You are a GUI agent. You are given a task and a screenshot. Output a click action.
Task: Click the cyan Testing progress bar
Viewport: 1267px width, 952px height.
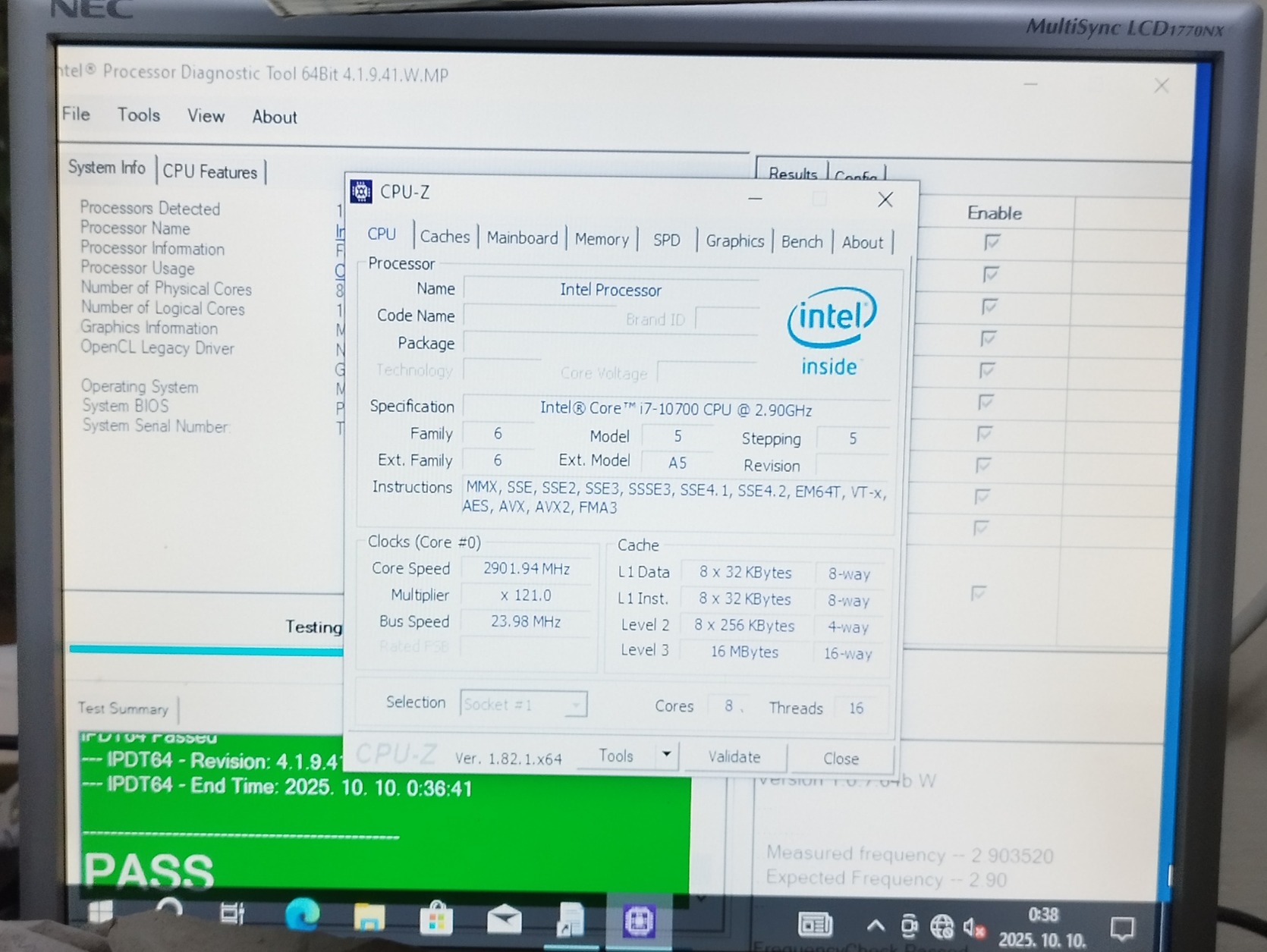click(206, 649)
